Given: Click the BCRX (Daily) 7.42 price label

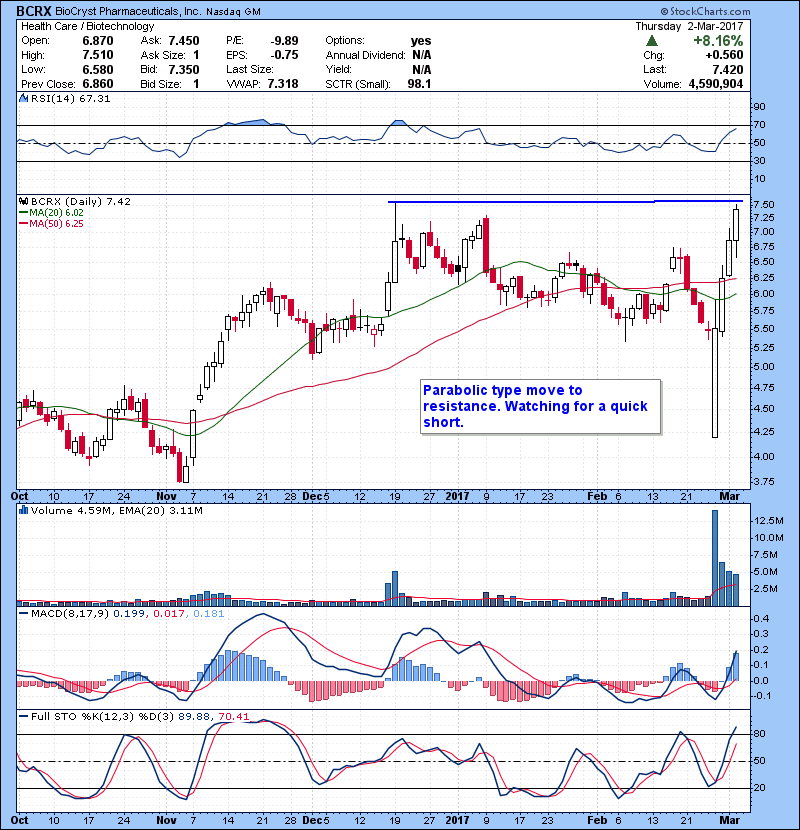Looking at the screenshot, I should point(80,202).
